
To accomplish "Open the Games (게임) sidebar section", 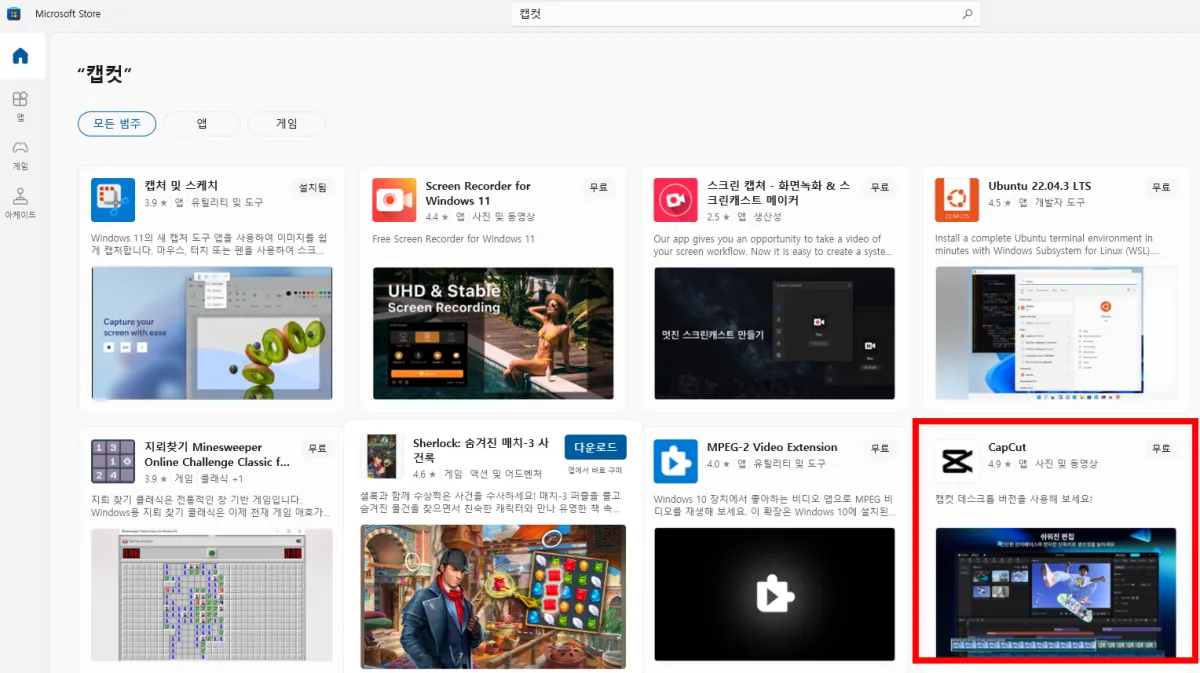I will coord(20,154).
